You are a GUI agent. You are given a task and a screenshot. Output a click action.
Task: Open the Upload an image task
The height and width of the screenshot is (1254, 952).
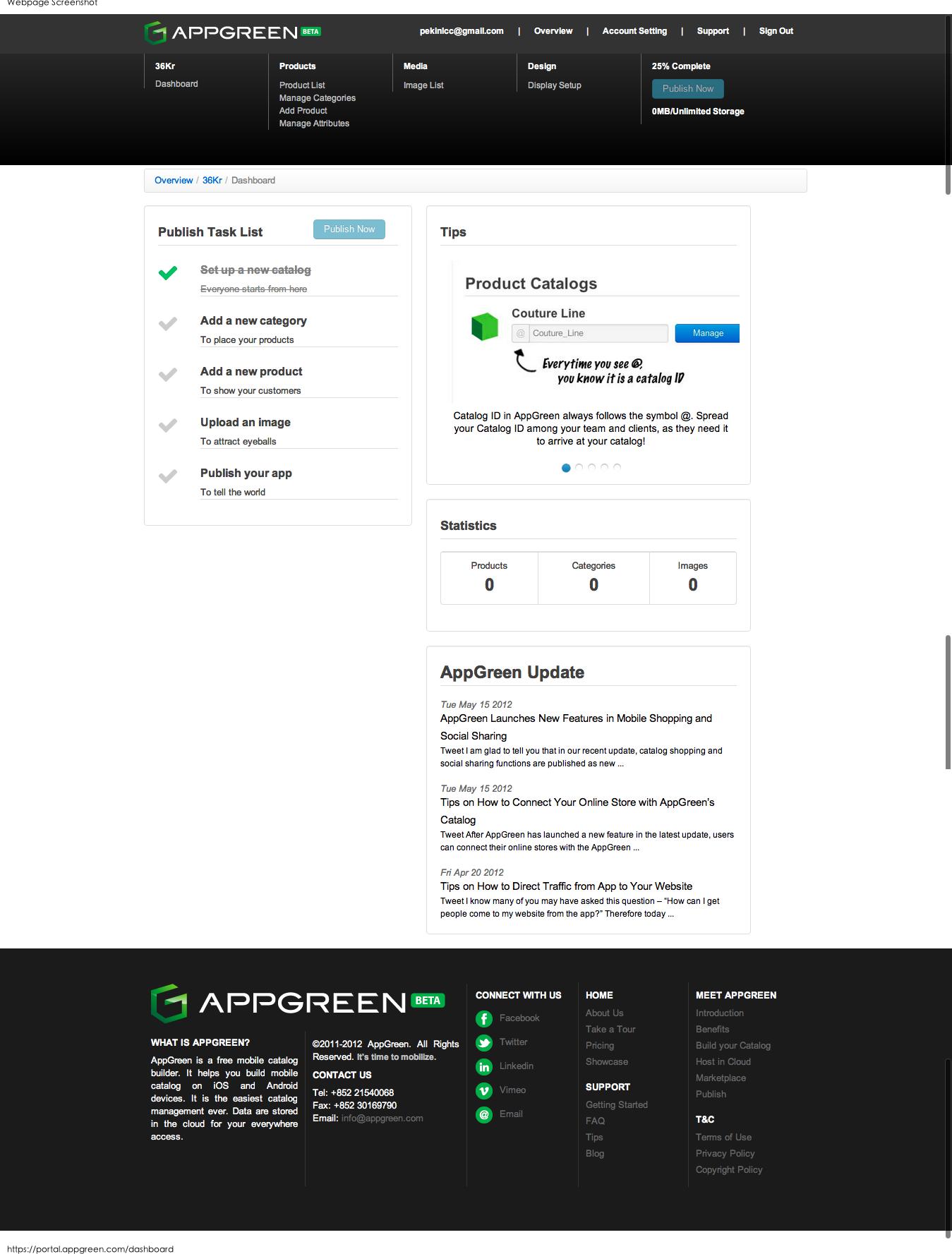246,423
